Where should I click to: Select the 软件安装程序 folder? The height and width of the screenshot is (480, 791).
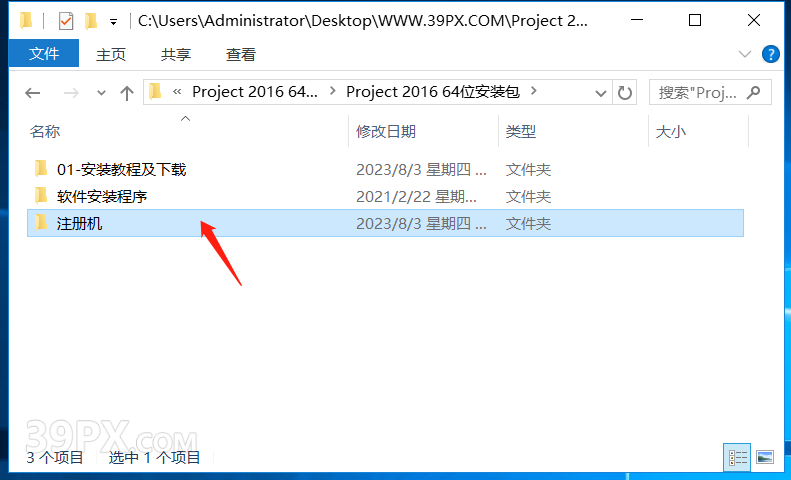pos(102,196)
